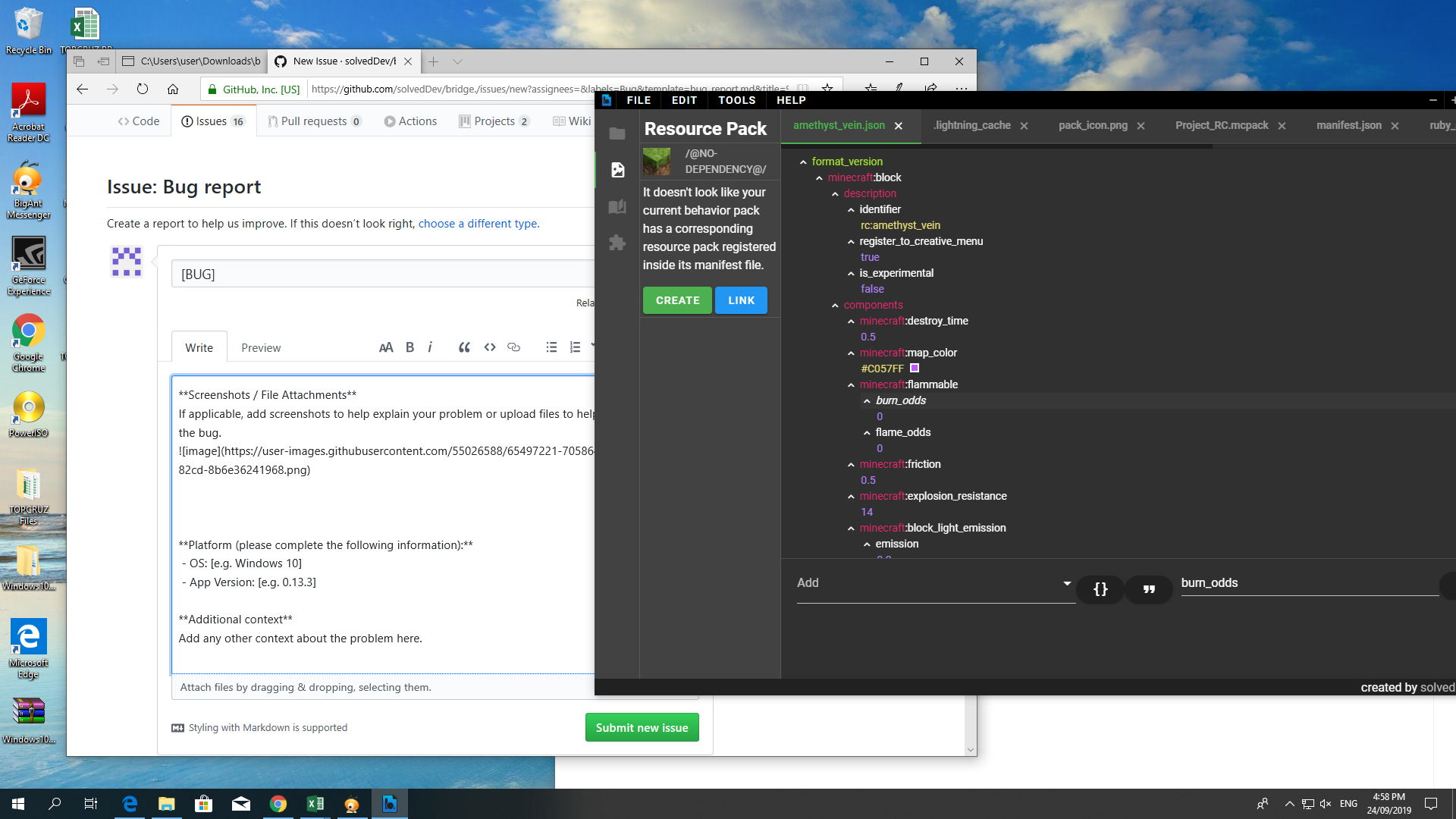Insert a code block in the issue editor
The image size is (1456, 819).
489,347
